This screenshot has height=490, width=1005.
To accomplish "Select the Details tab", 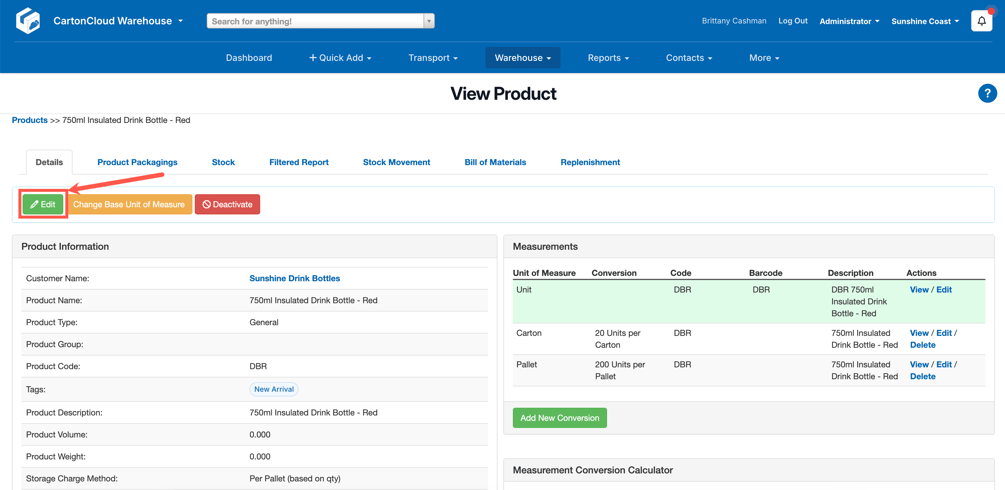I will click(x=49, y=162).
